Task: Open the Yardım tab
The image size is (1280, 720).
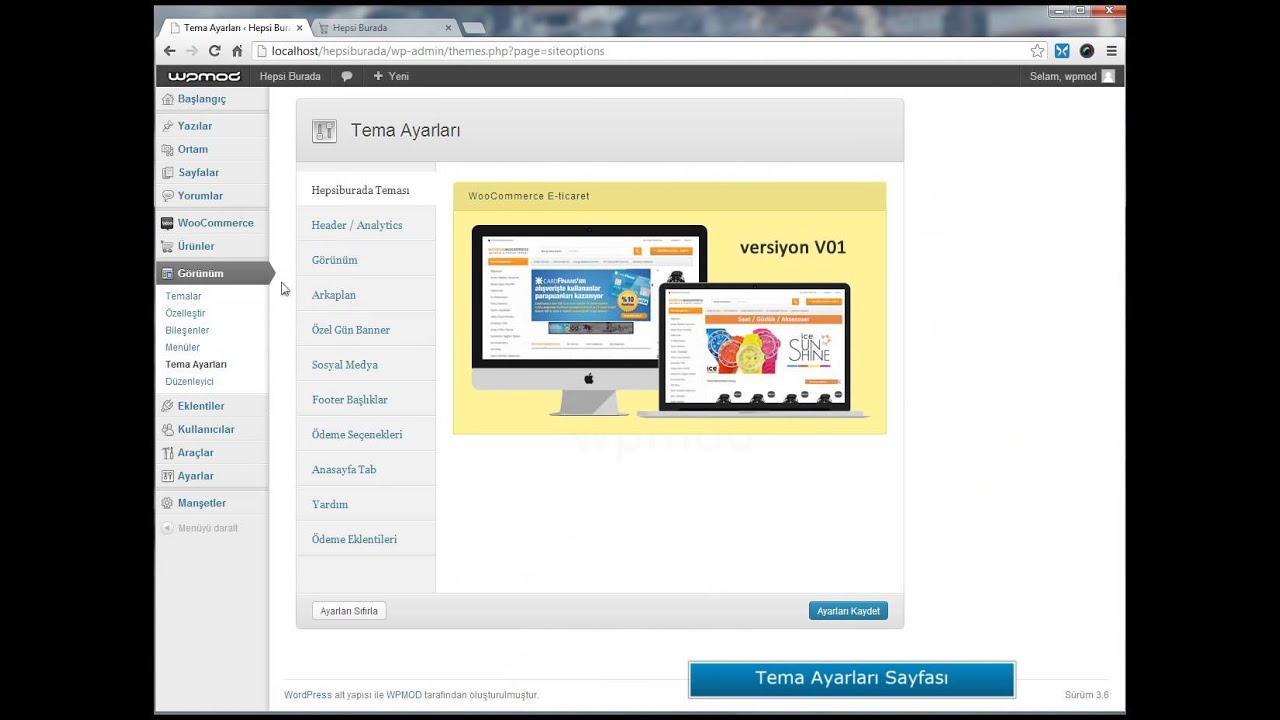Action: pos(366,504)
